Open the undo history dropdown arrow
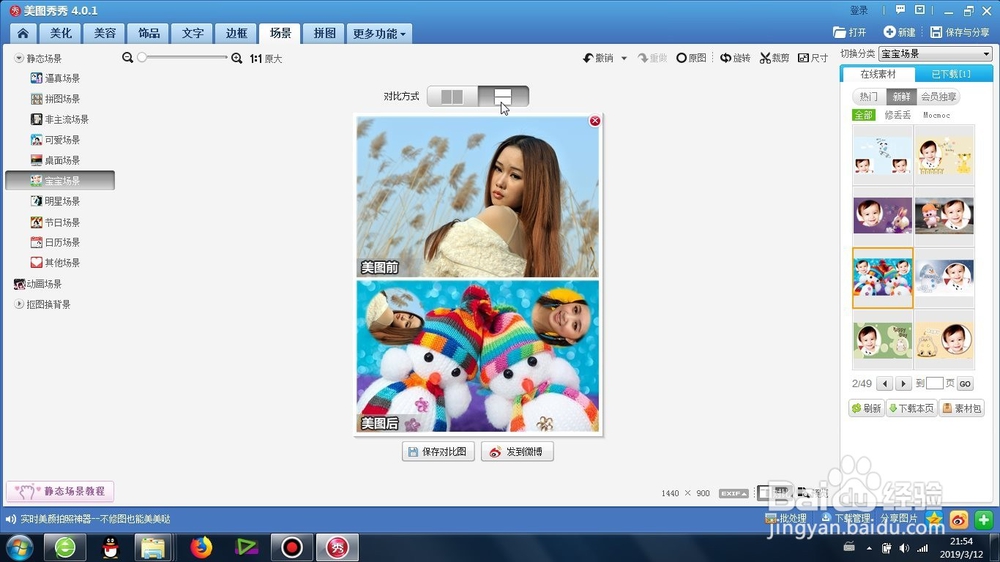 624,58
